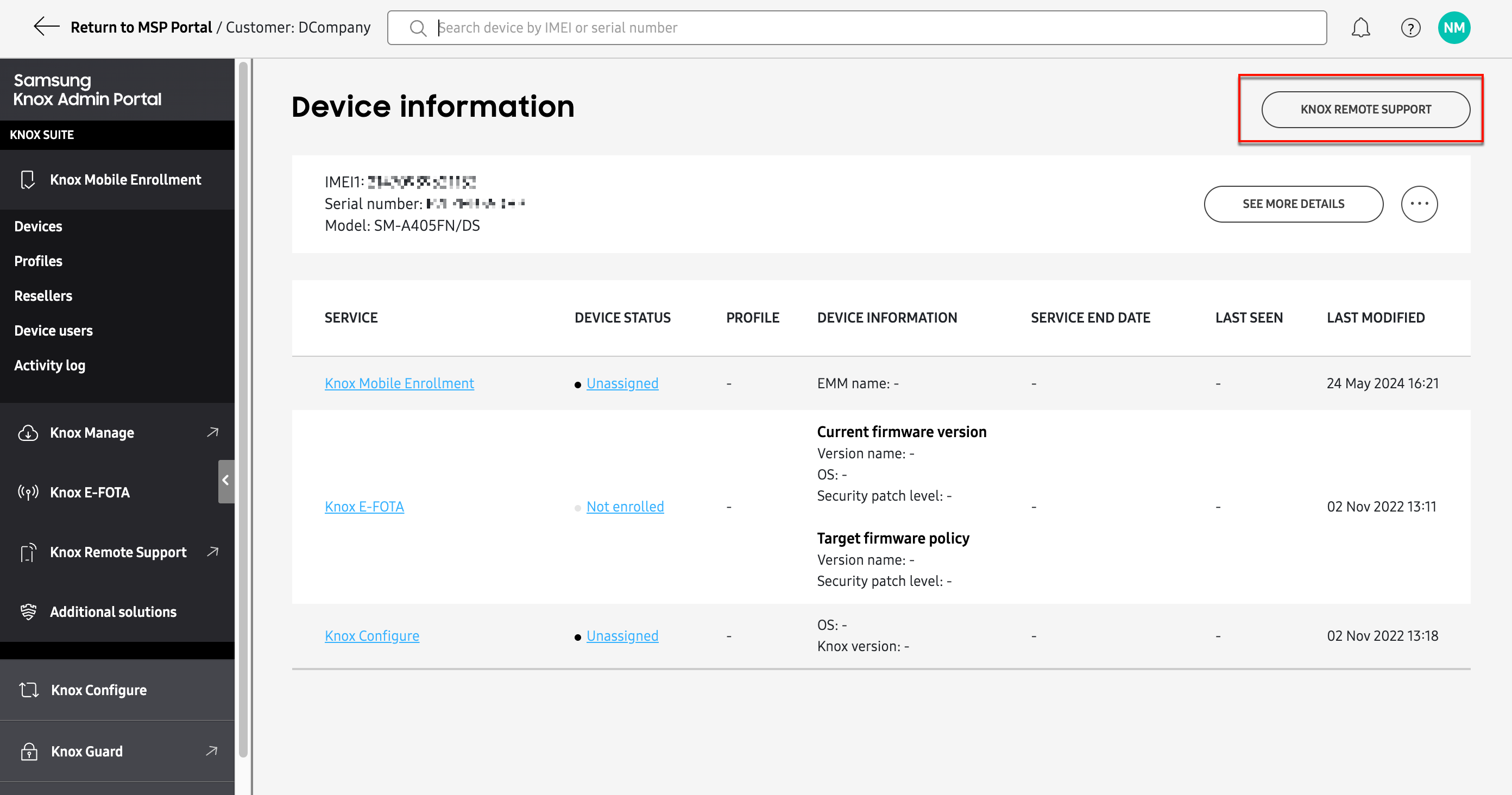The width and height of the screenshot is (1512, 795).
Task: Click Return to MSP Portal link
Action: [x=141, y=28]
